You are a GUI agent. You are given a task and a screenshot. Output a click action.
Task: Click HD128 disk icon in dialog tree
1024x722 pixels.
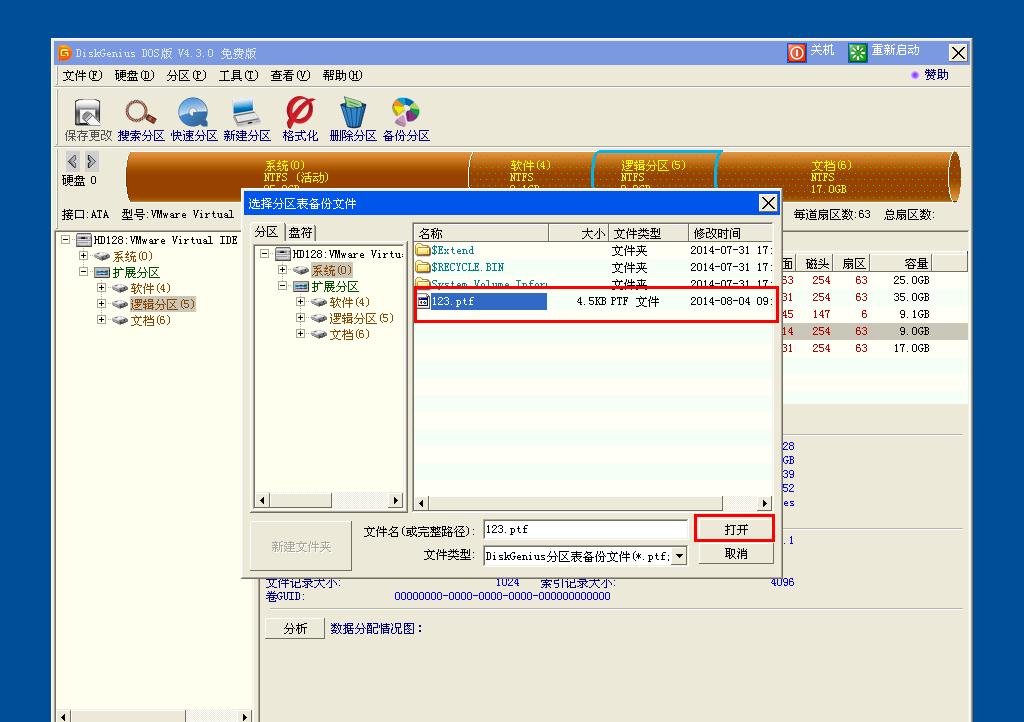282,254
